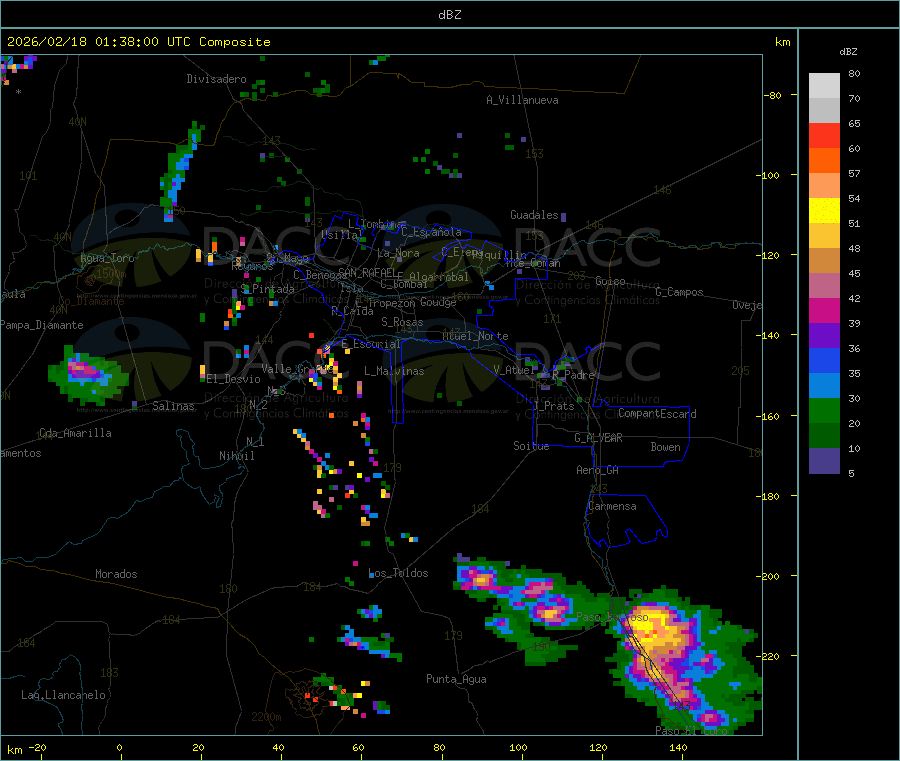Image resolution: width=900 pixels, height=761 pixels.
Task: Select the Morados place label
Action: 117,574
